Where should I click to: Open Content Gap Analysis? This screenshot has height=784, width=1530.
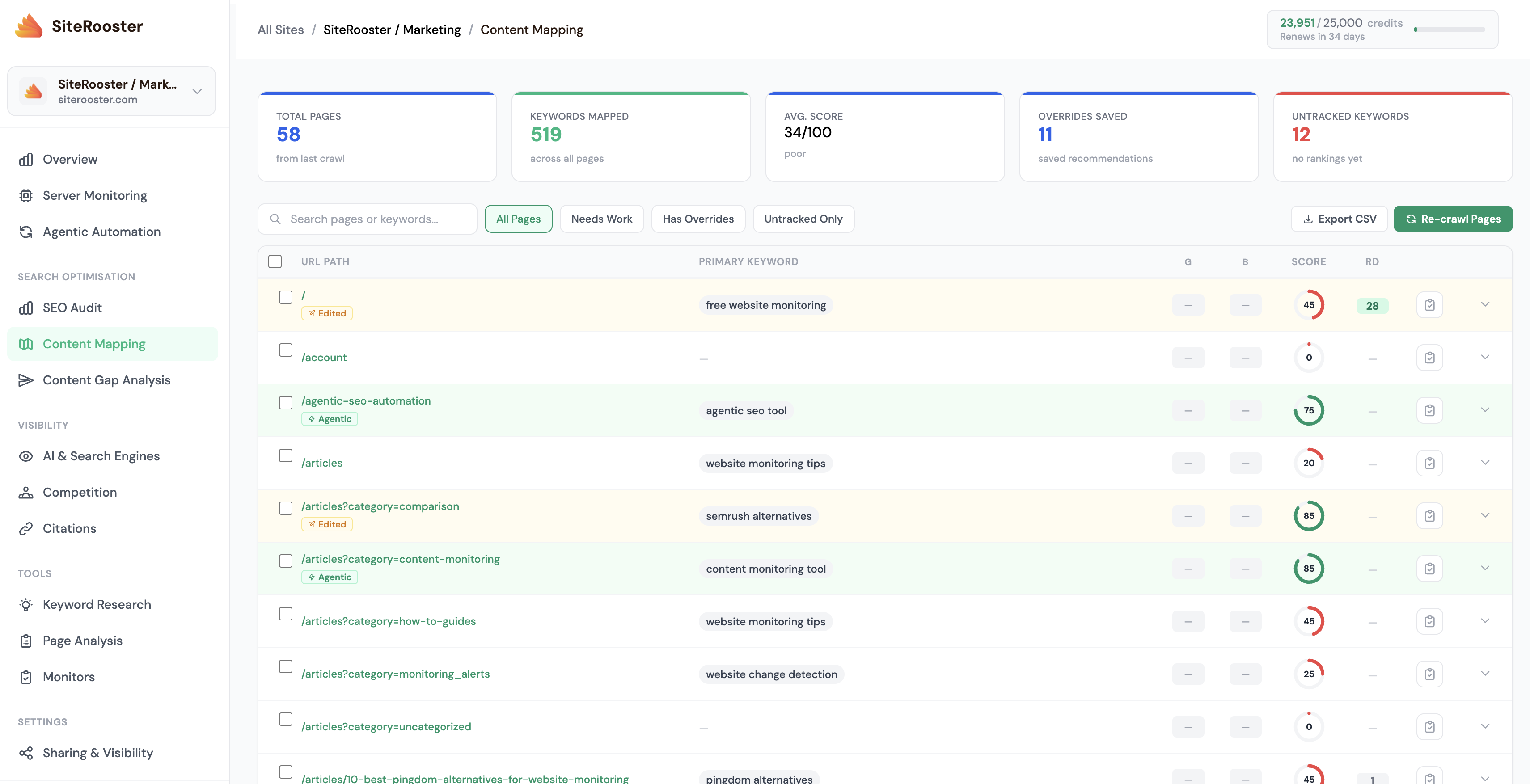point(106,380)
